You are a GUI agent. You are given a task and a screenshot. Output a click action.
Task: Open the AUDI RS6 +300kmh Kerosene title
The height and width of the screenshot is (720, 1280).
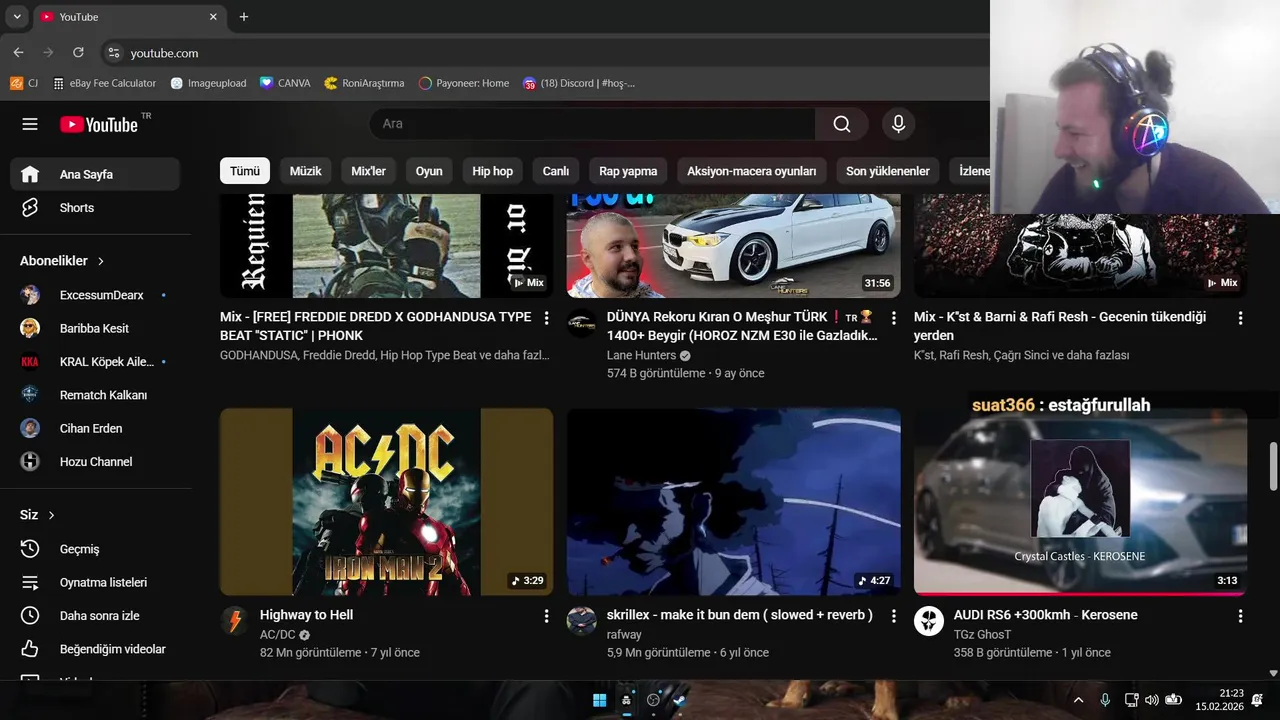click(1046, 615)
